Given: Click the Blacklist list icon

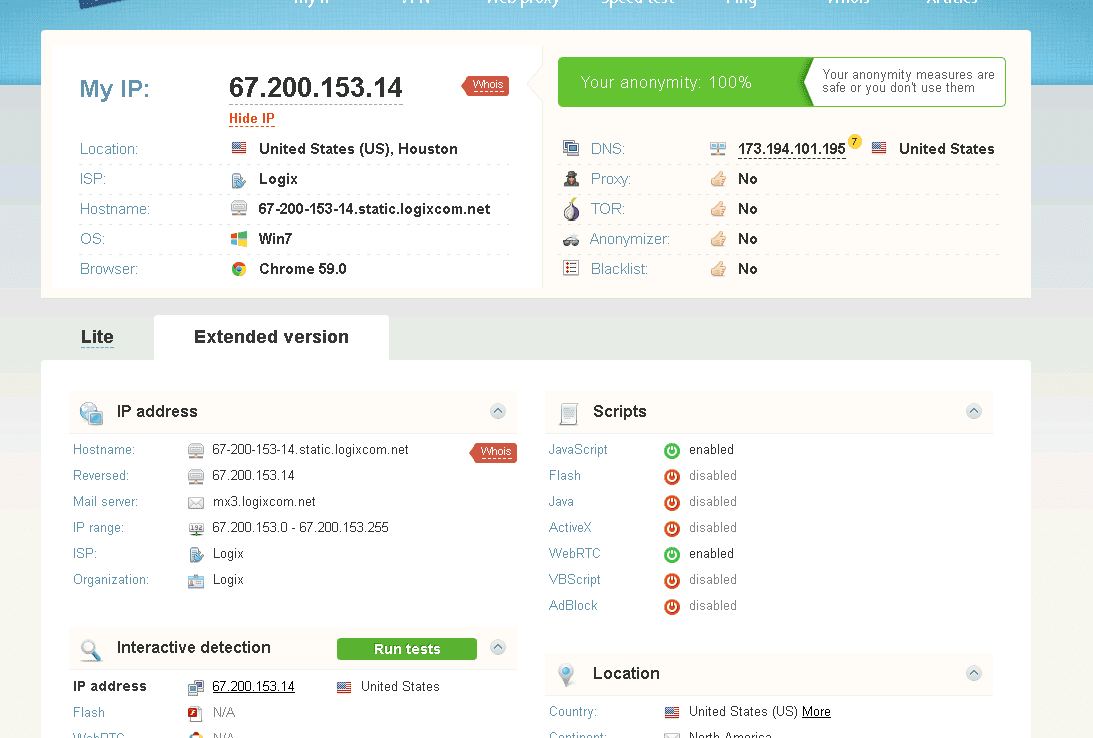Looking at the screenshot, I should pos(571,268).
